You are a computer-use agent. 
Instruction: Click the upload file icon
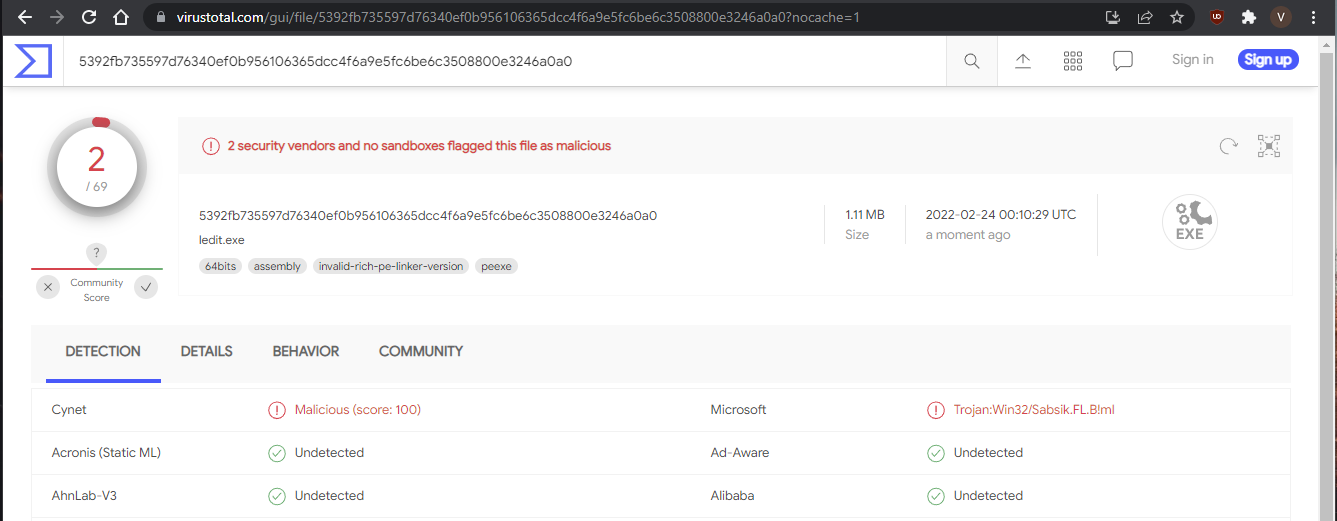1023,61
